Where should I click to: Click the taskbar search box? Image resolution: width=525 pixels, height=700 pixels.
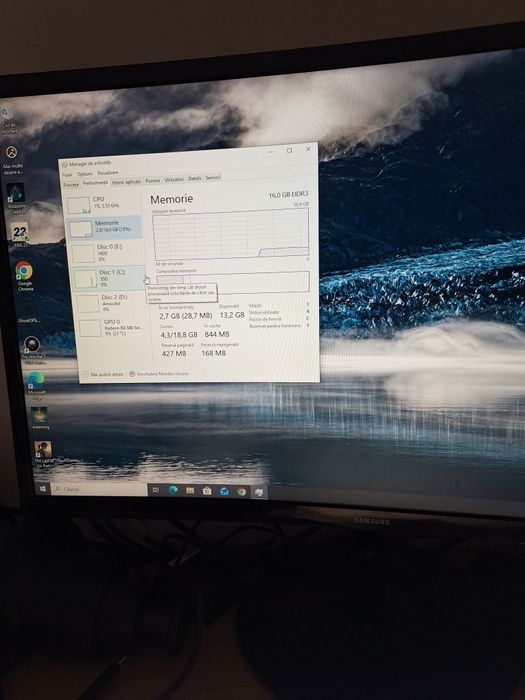coord(99,490)
